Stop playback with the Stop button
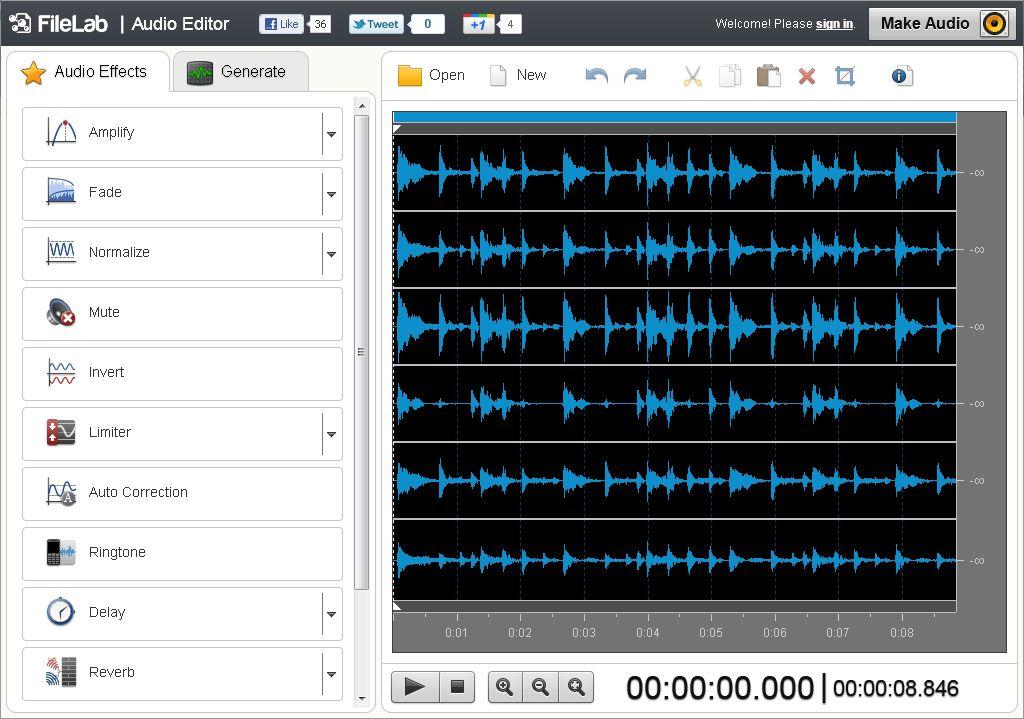Screen dimensions: 1024x719 coord(457,686)
